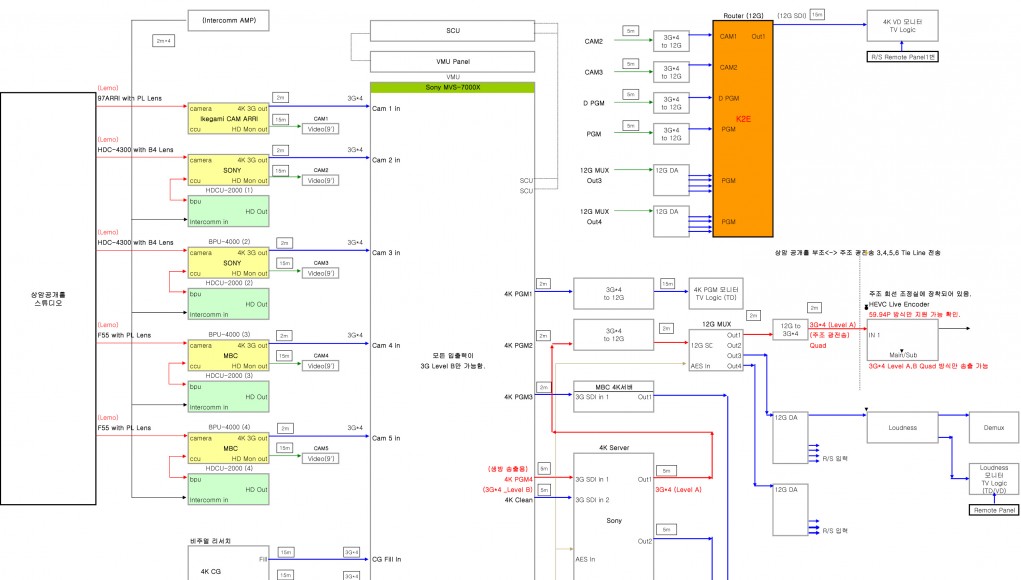1021x580 pixels.
Task: Select the Remote Panel box under Loudness monitor
Action: [994, 510]
